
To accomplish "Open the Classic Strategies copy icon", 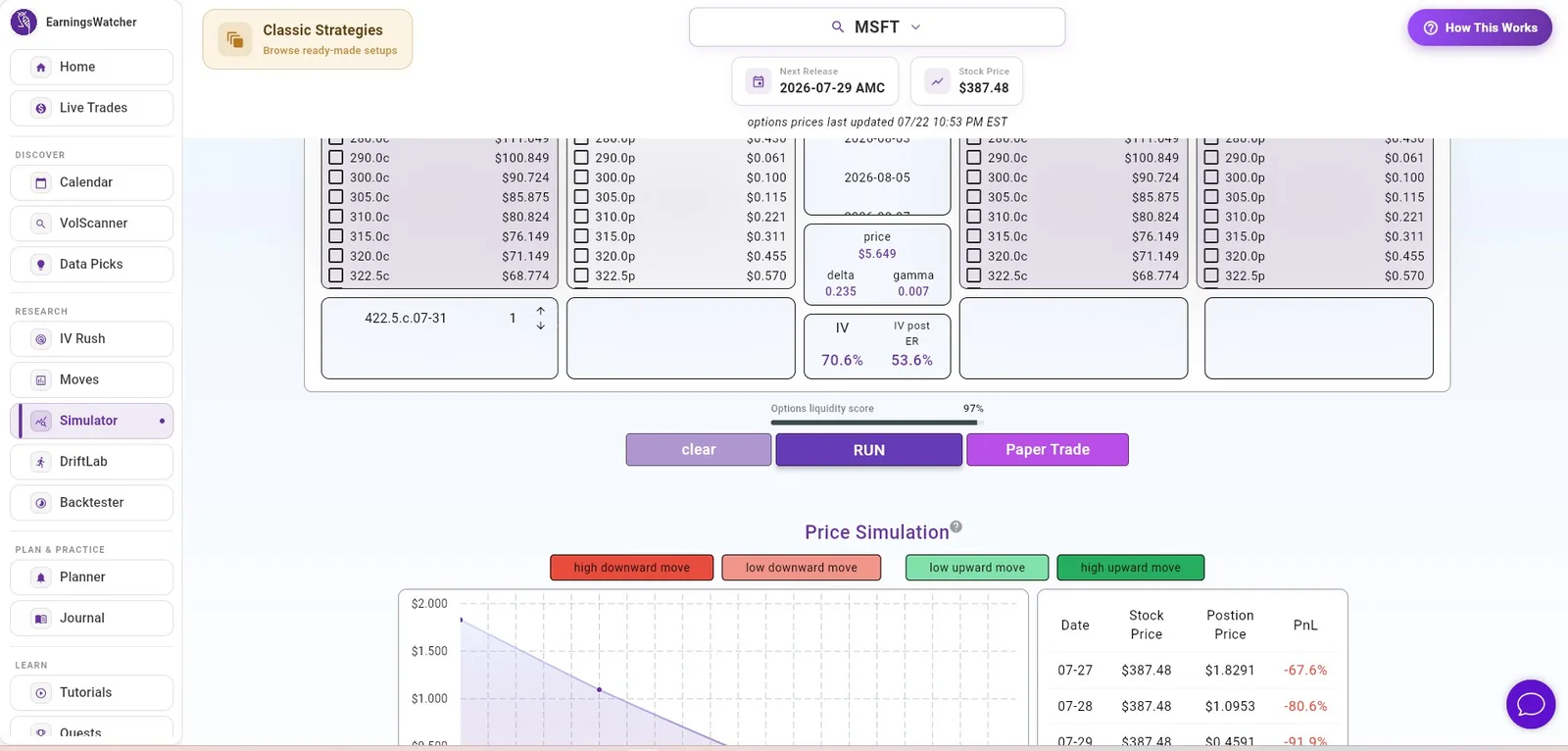I will [x=235, y=39].
